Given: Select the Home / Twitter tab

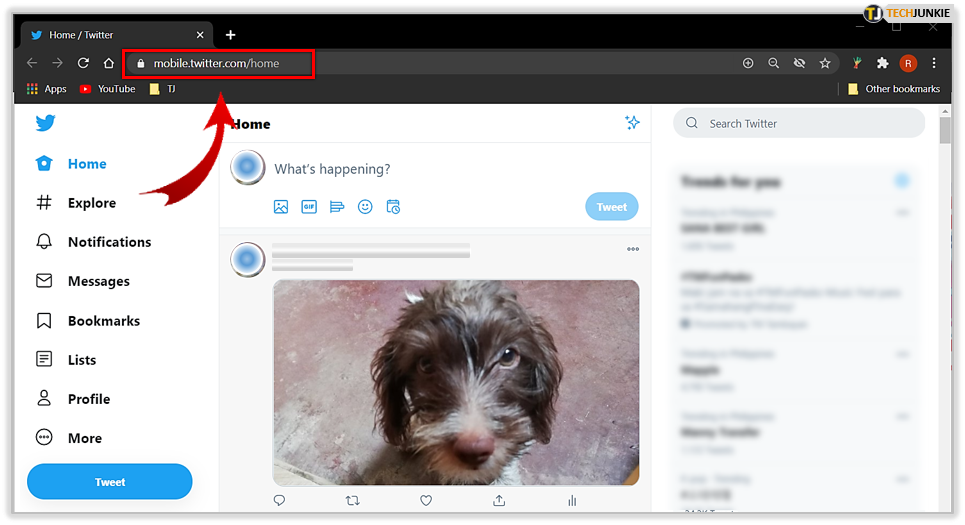Looking at the screenshot, I should point(117,35).
